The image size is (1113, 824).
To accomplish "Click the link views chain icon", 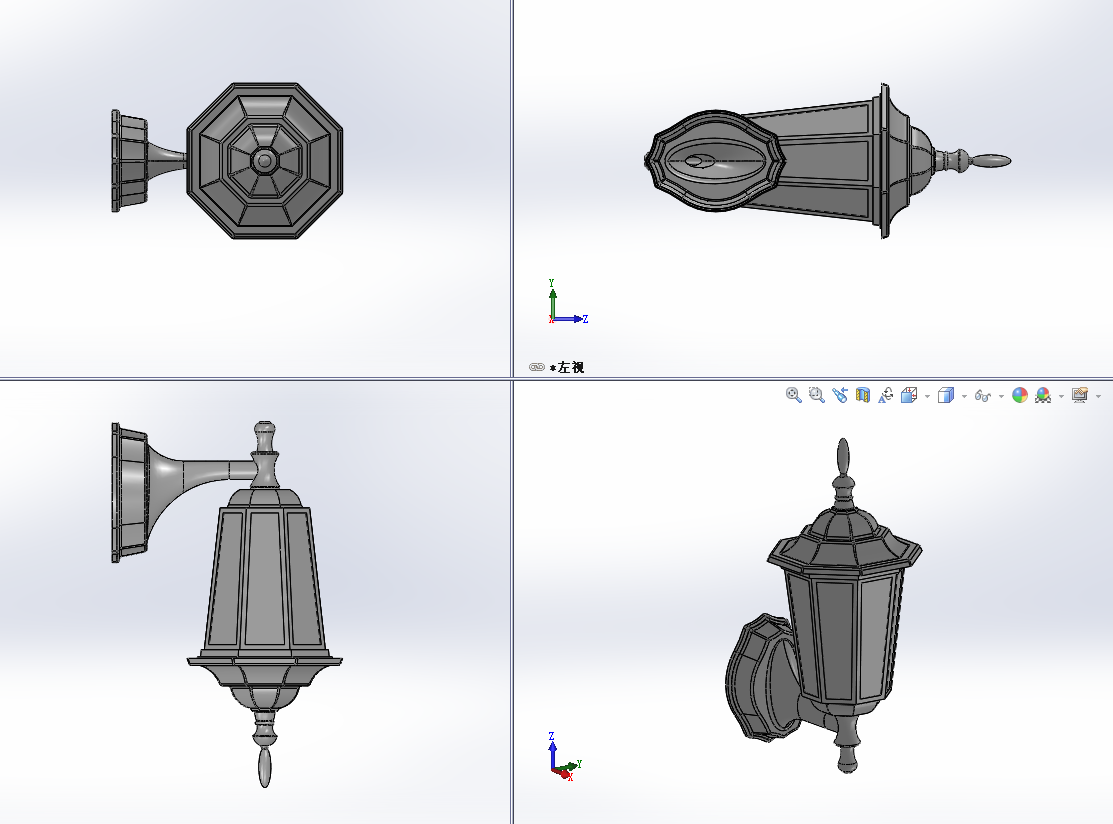I will (537, 367).
